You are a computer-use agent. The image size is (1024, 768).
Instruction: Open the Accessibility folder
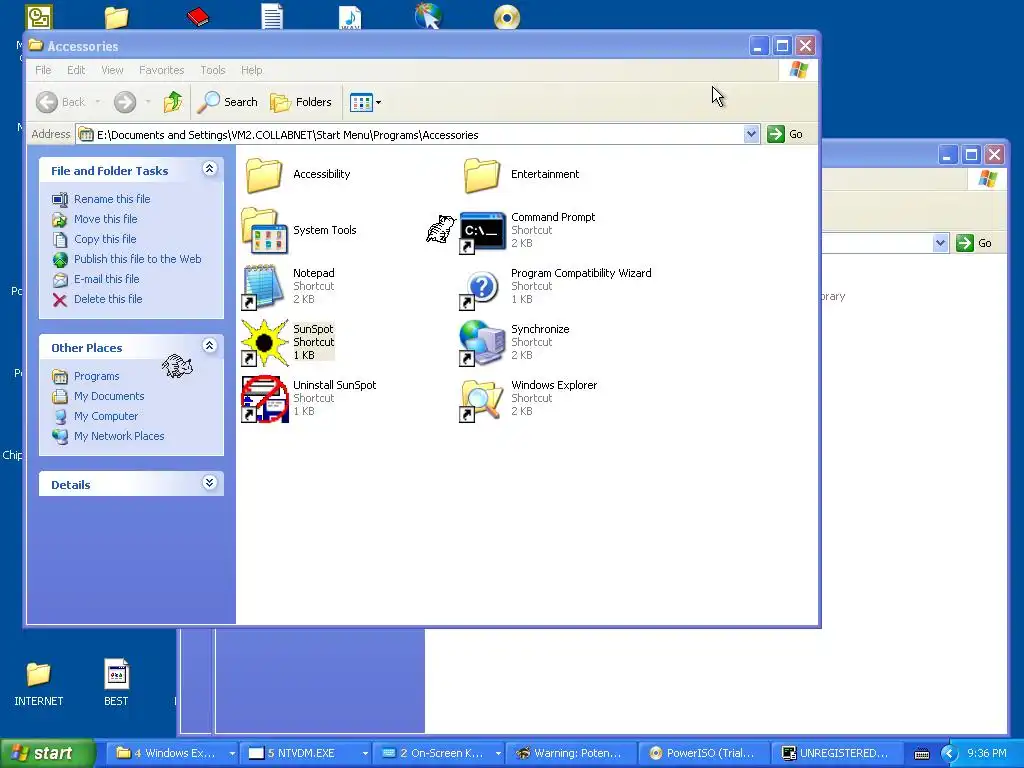pyautogui.click(x=264, y=174)
